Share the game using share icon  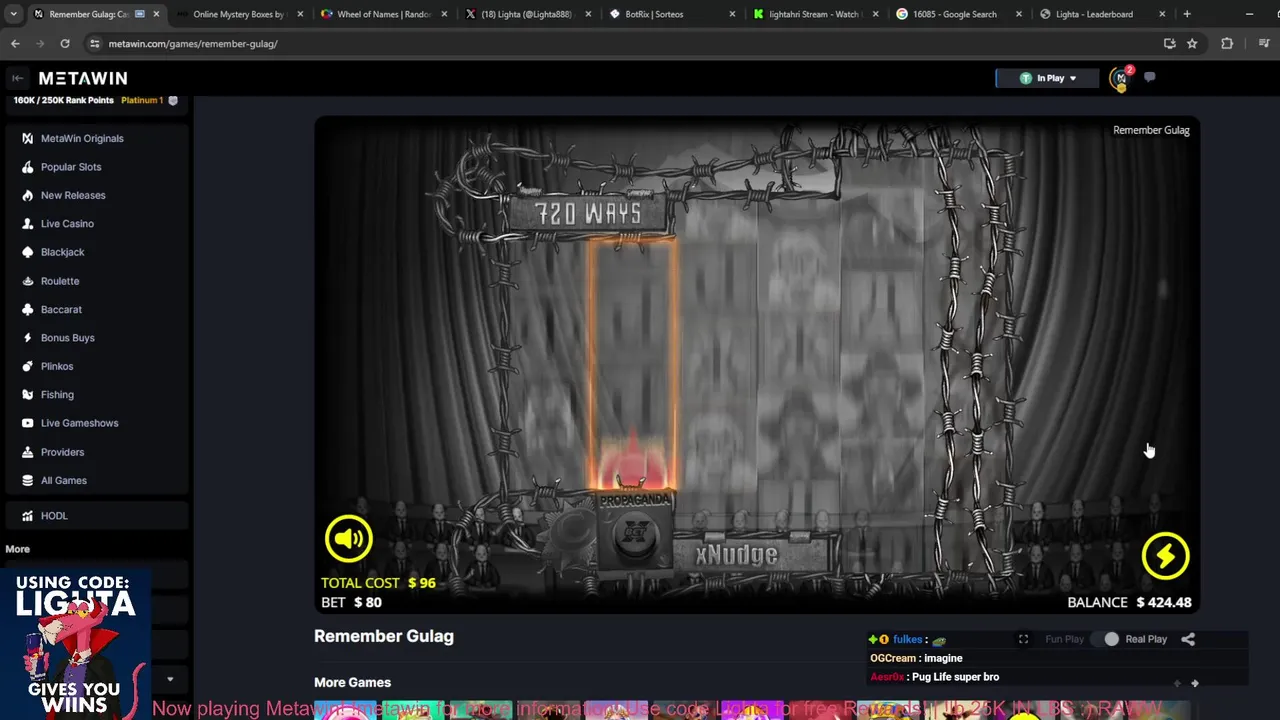pos(1188,639)
